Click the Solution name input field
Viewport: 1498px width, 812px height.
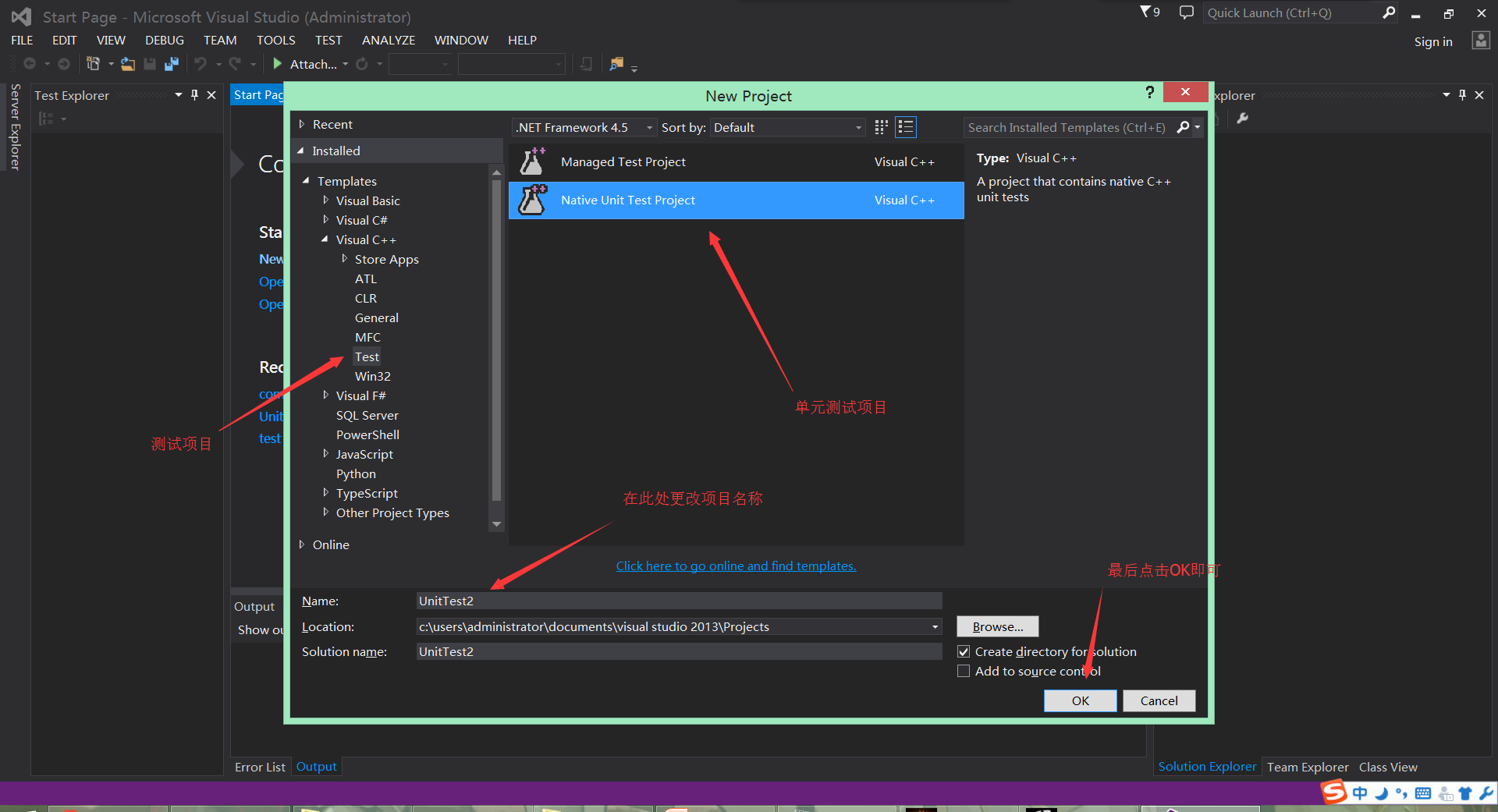click(x=679, y=651)
